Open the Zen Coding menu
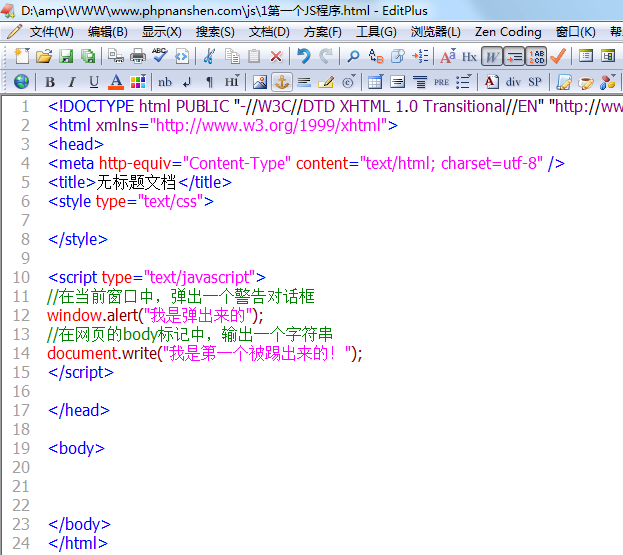 point(508,32)
